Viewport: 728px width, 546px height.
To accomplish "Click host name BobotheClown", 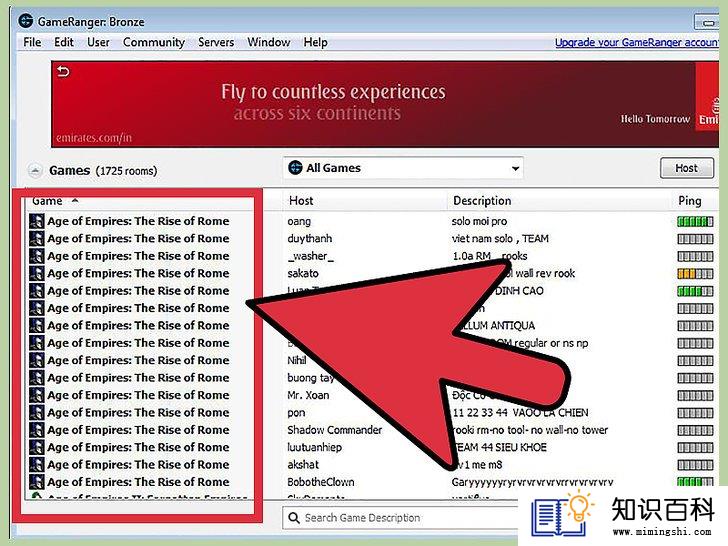I will coord(321,482).
